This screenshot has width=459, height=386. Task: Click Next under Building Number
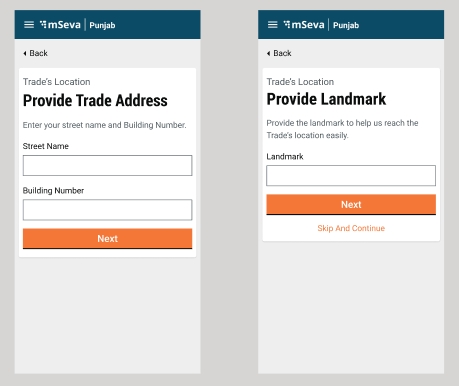(107, 239)
